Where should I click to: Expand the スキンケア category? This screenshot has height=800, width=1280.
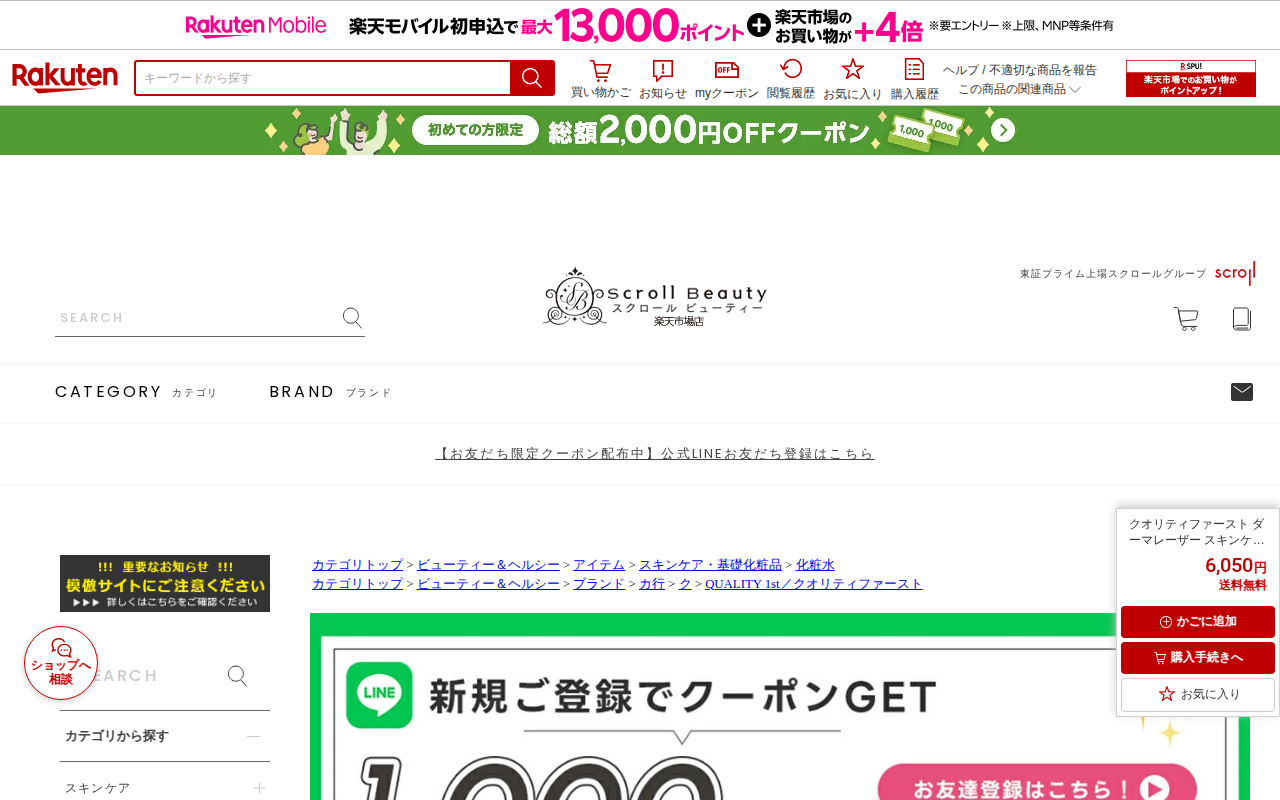[259, 788]
